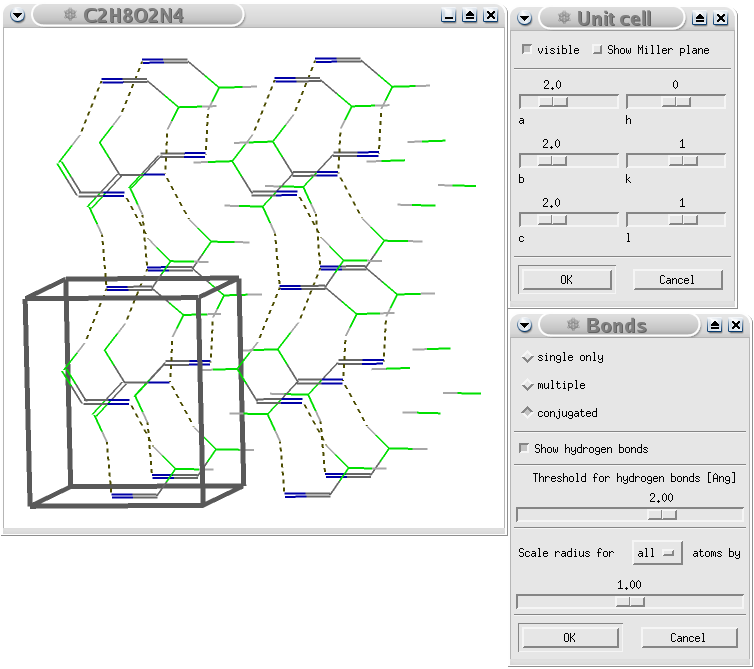The height and width of the screenshot is (669, 754).
Task: Maximize the Bonds dialog
Action: coord(714,325)
